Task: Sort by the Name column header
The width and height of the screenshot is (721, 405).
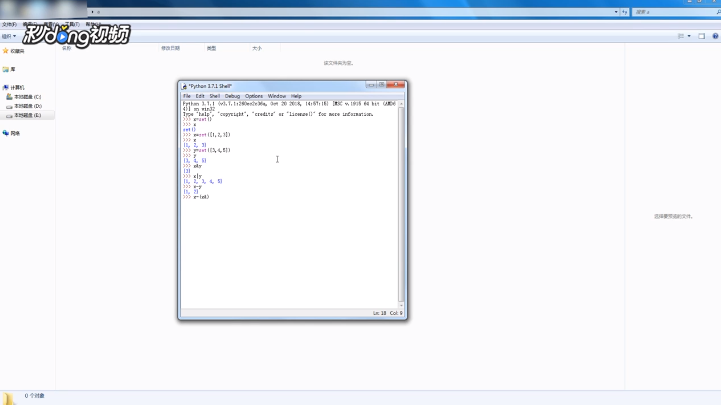Action: tap(67, 48)
